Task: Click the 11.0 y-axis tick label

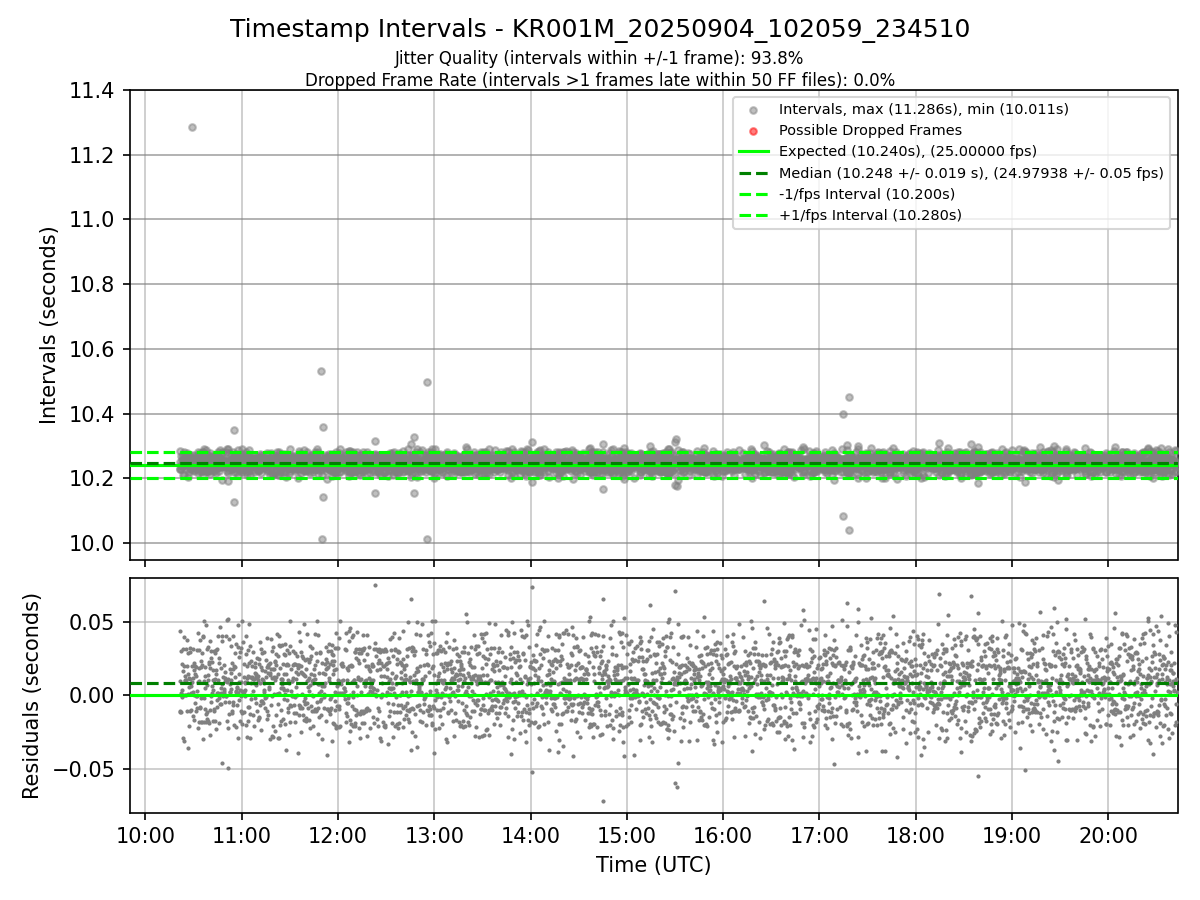Action: 93,220
